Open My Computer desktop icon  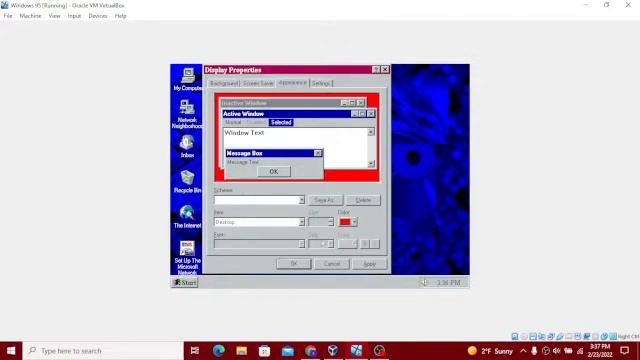tap(187, 80)
